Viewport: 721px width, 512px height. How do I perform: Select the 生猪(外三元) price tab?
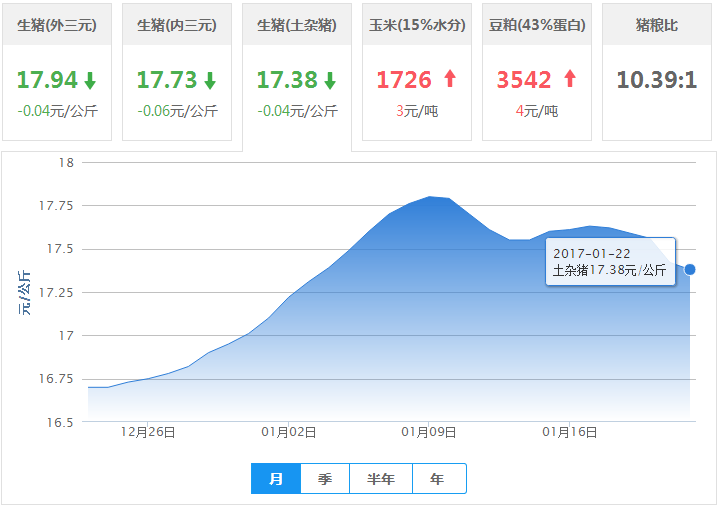point(57,72)
